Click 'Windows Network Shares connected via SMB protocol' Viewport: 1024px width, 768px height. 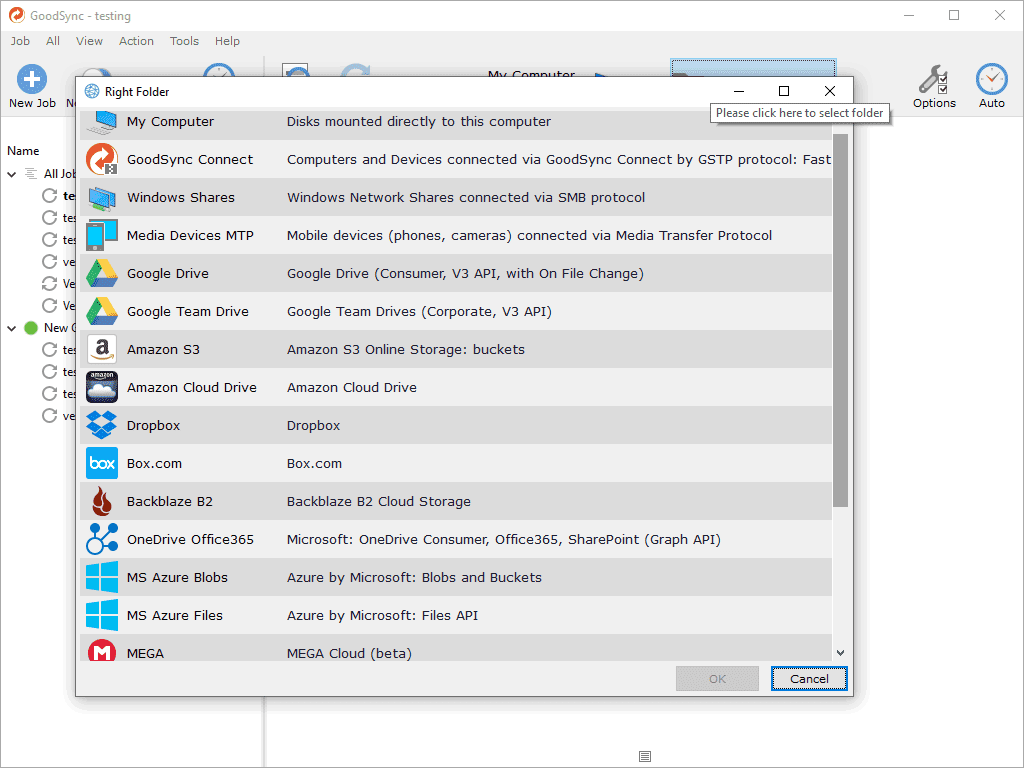(x=466, y=197)
